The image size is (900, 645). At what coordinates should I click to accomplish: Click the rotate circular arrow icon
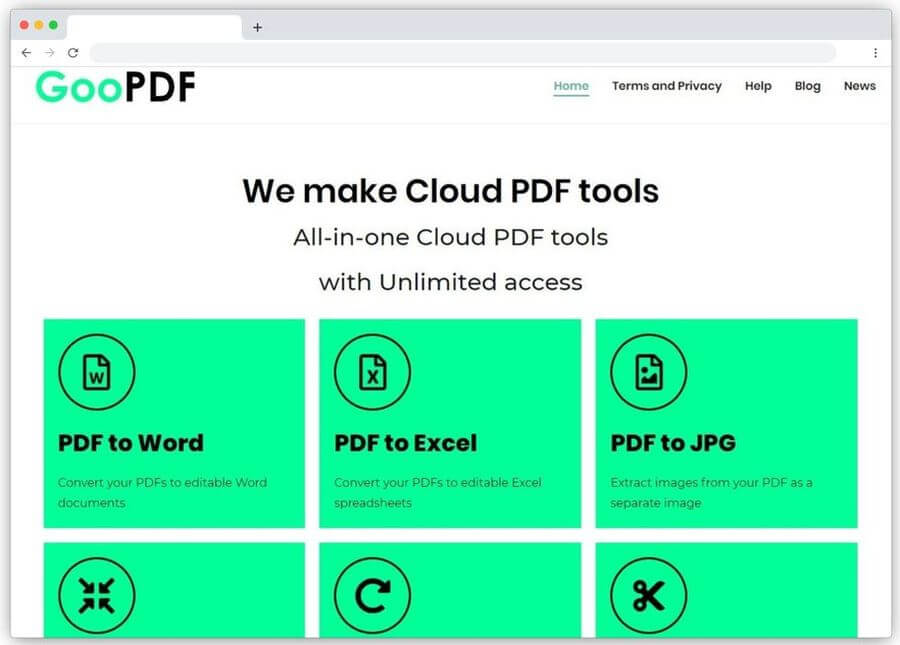[373, 596]
